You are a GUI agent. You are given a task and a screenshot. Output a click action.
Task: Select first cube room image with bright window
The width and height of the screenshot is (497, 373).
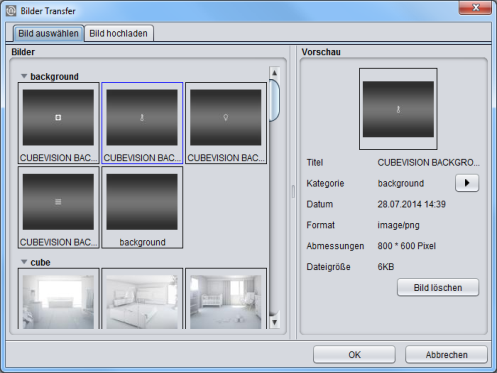click(x=59, y=299)
